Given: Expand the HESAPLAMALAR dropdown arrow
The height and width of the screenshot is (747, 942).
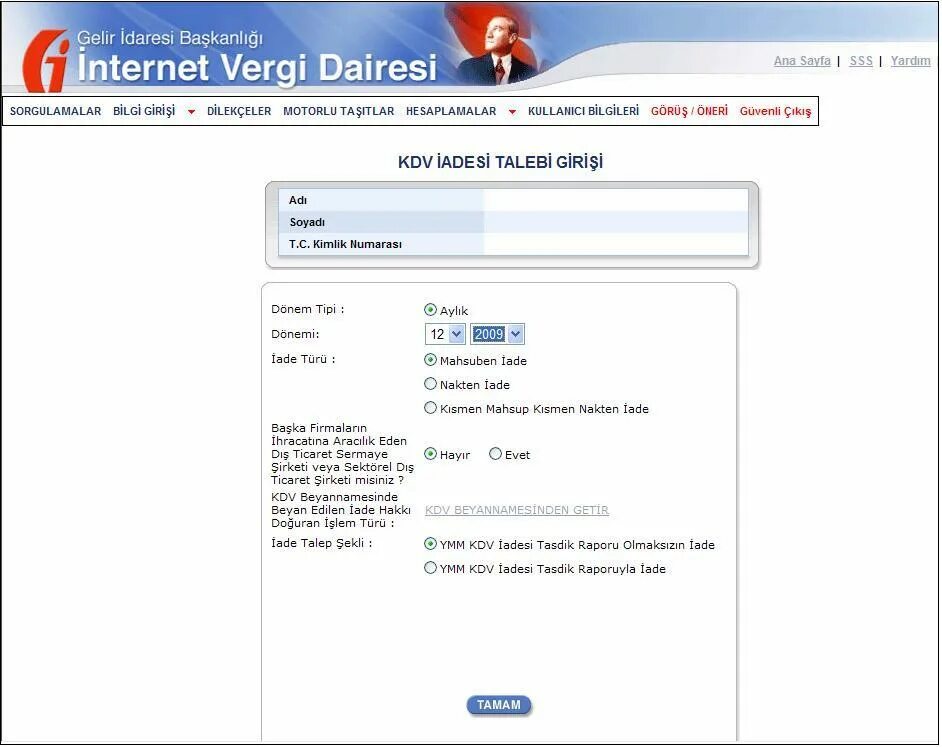Looking at the screenshot, I should (x=512, y=111).
